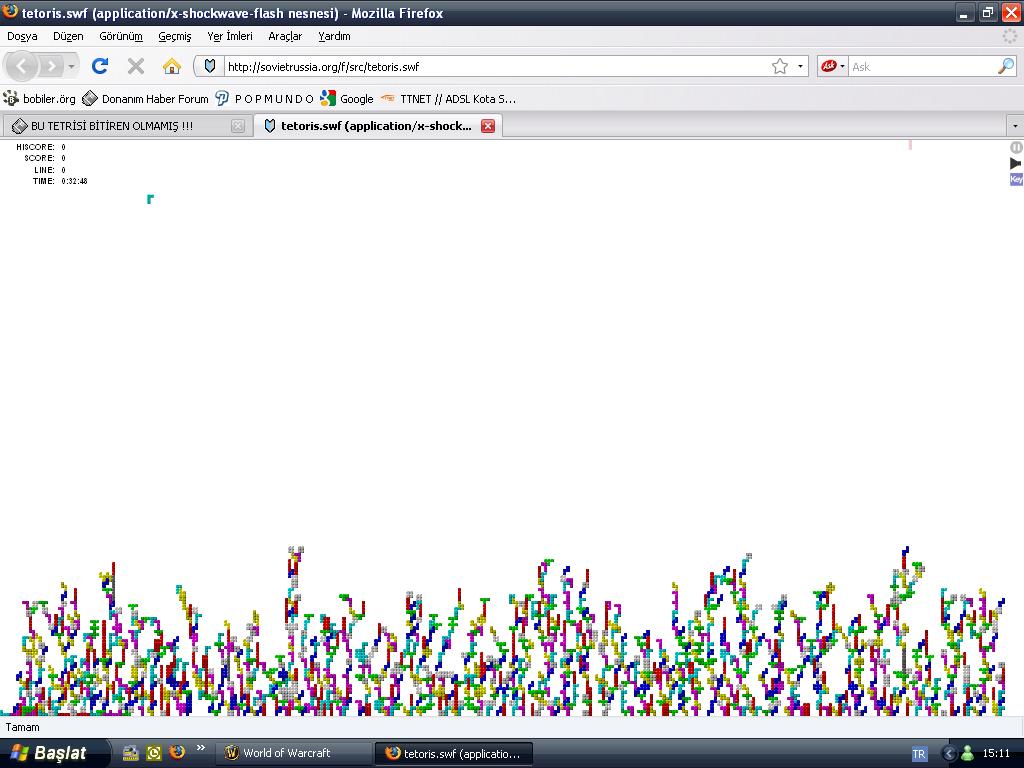
Task: Click the Tamam status bar text
Action: (x=22, y=727)
